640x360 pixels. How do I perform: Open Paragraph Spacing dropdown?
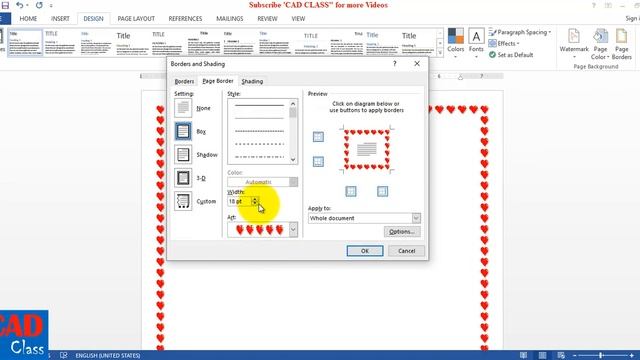[x=520, y=32]
